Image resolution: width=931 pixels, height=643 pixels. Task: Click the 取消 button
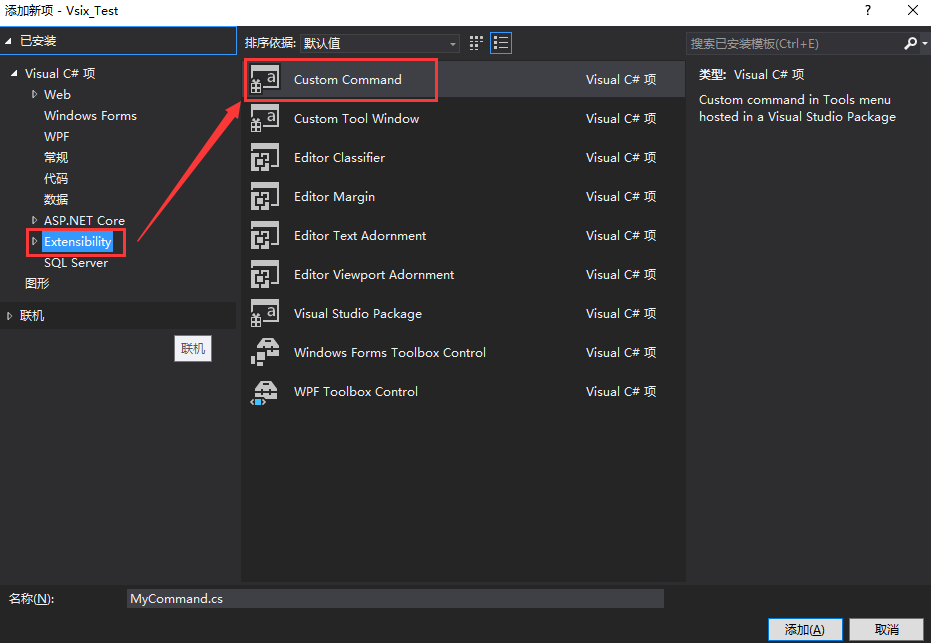click(x=886, y=629)
